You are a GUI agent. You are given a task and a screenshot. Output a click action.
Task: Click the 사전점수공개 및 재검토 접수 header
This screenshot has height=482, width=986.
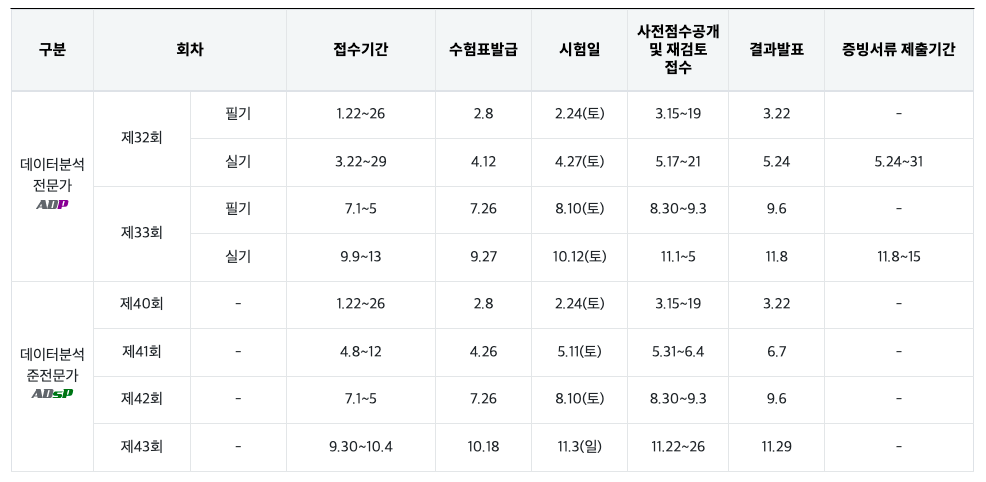coord(678,50)
